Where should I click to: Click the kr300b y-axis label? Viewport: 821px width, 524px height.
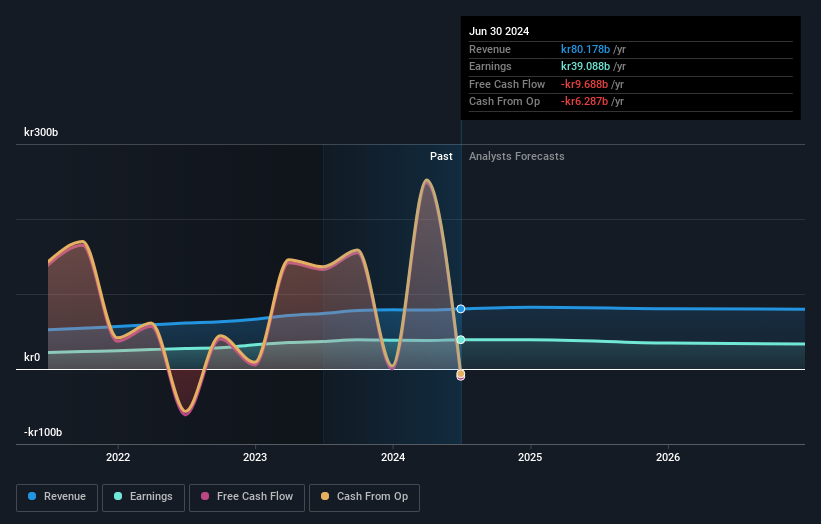coord(41,132)
